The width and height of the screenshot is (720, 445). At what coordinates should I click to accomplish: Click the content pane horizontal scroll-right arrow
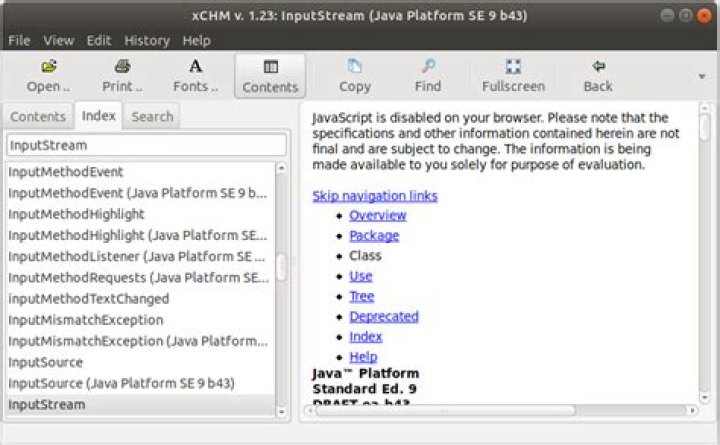(692, 410)
